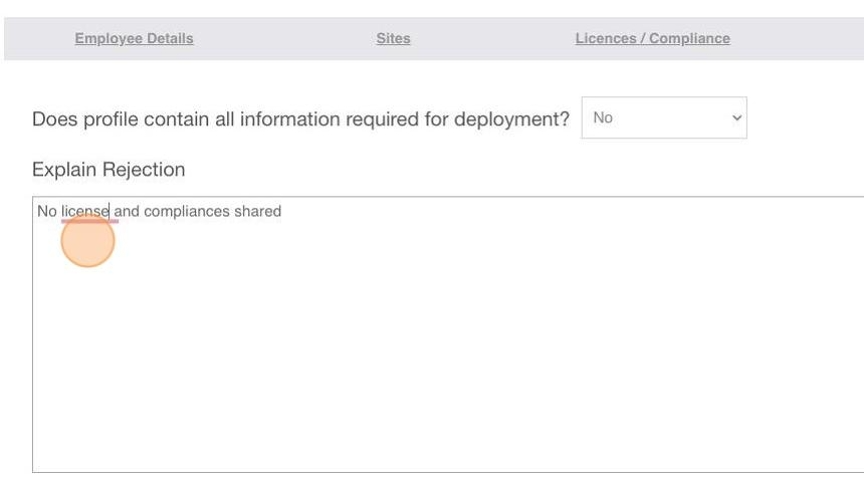This screenshot has height=484, width=864.
Task: Click the Explain Rejection label
Action: tap(109, 169)
